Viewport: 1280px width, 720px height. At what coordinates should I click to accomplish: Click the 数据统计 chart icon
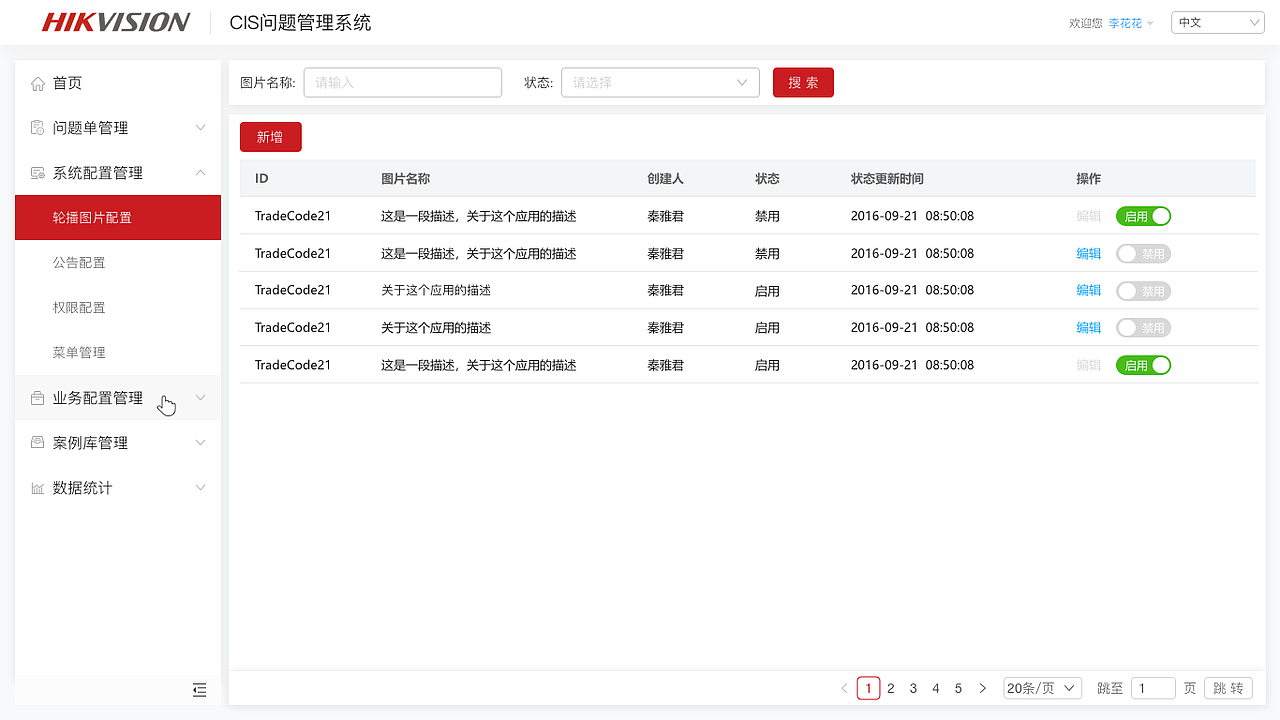point(36,487)
